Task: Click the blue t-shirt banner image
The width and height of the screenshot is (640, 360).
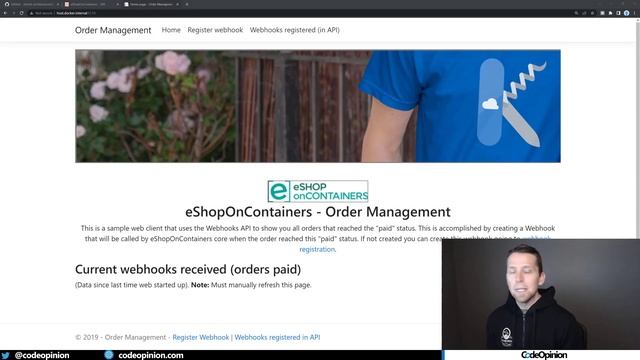Action: [x=318, y=106]
